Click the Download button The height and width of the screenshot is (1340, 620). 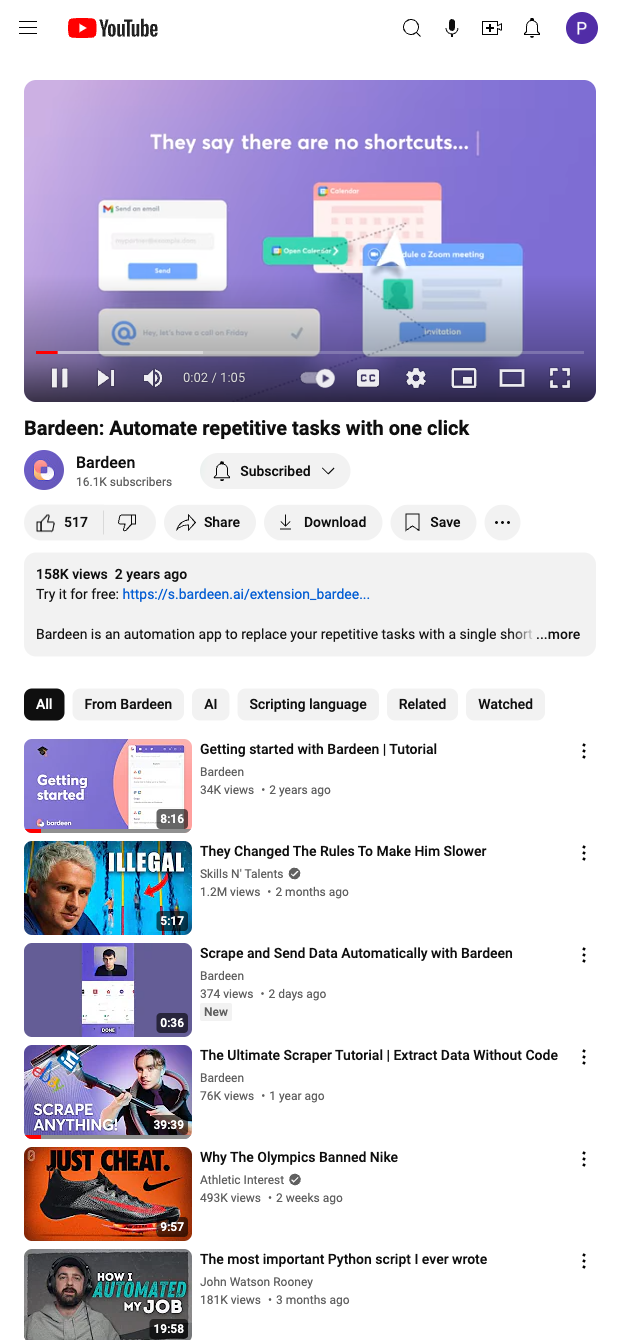click(x=322, y=522)
